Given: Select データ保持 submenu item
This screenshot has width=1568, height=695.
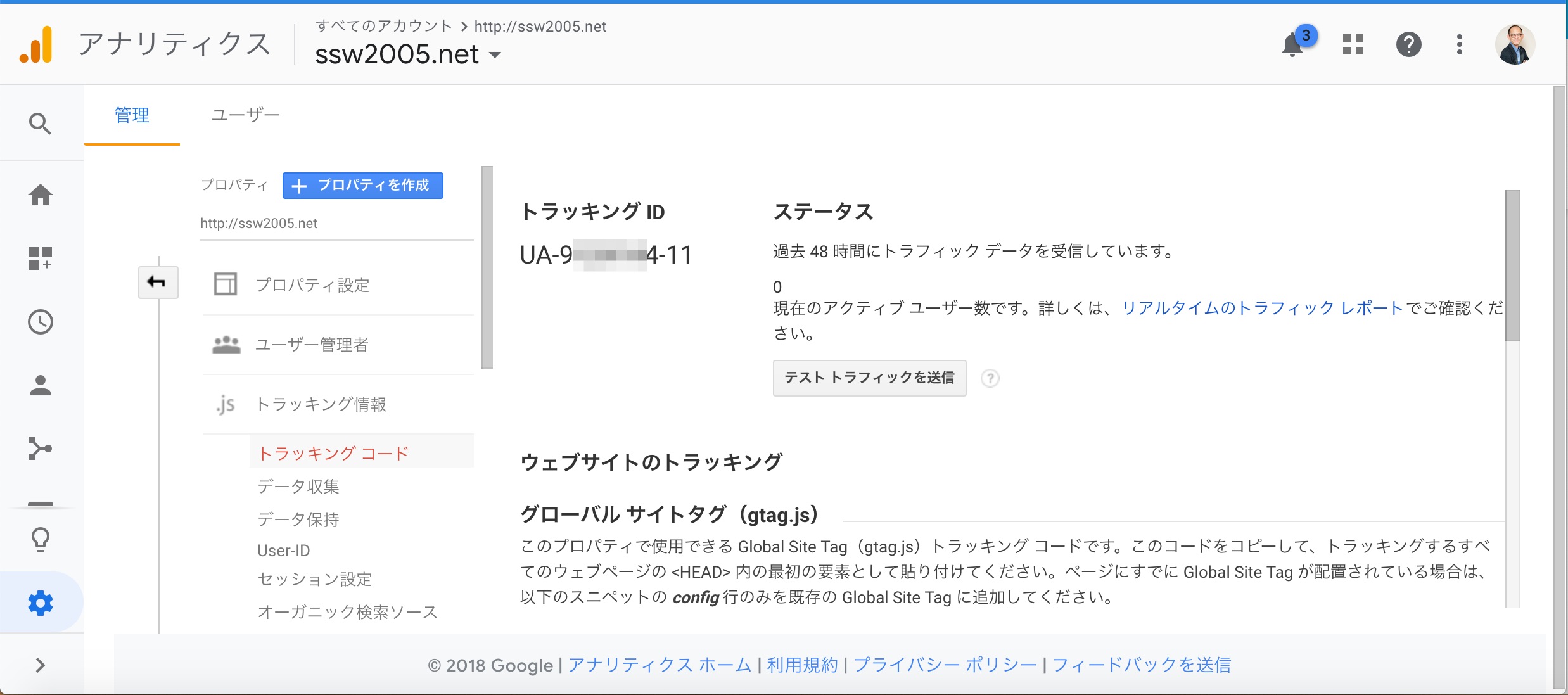Looking at the screenshot, I should coord(298,520).
